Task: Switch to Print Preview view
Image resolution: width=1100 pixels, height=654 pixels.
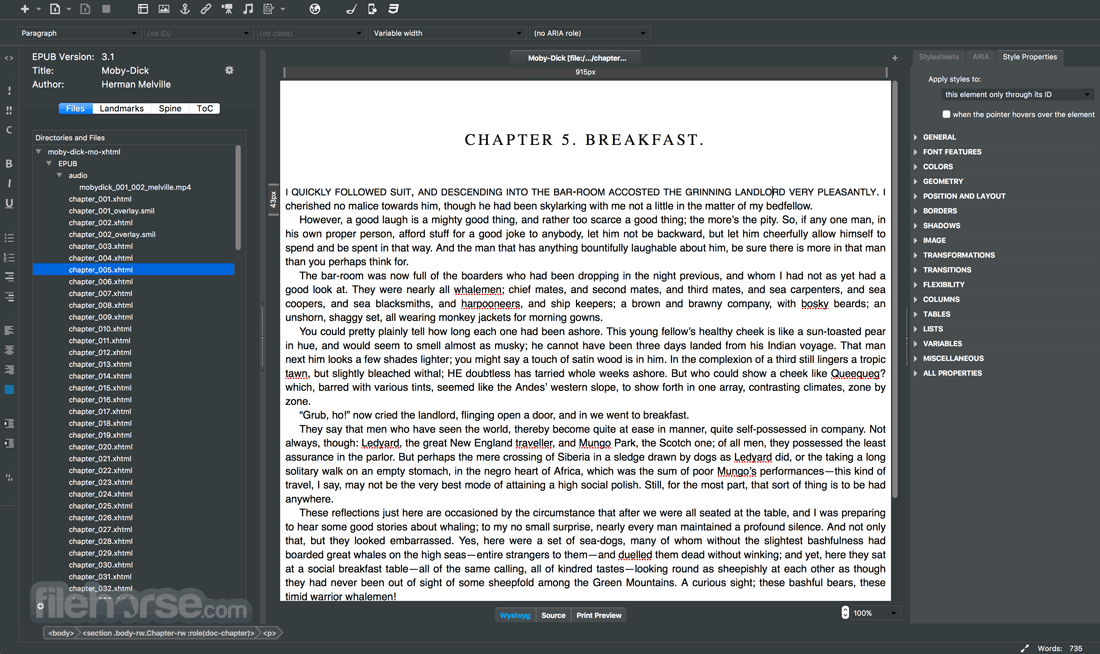Action: pyautogui.click(x=599, y=615)
